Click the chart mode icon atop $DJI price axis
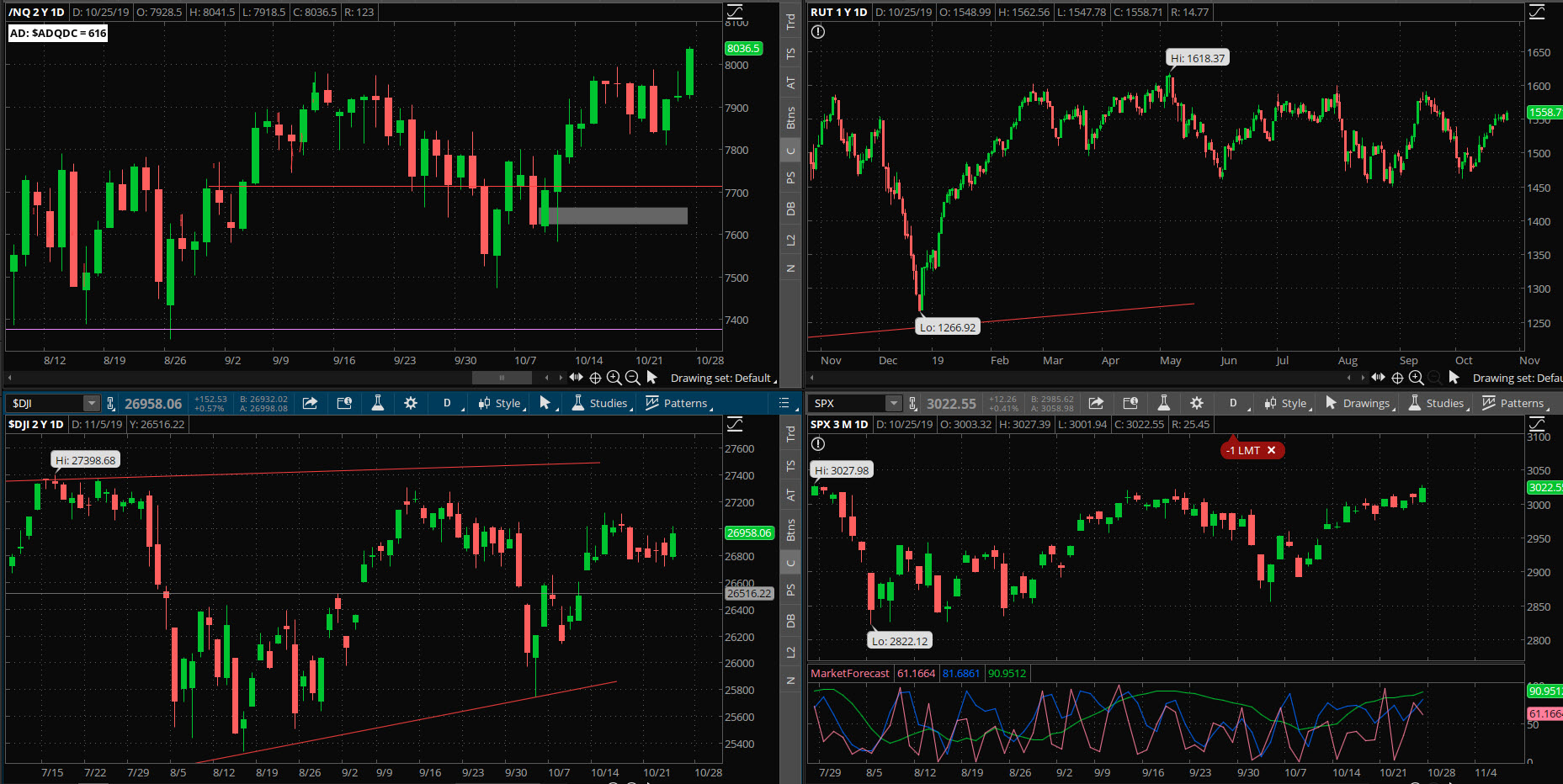 (x=735, y=424)
